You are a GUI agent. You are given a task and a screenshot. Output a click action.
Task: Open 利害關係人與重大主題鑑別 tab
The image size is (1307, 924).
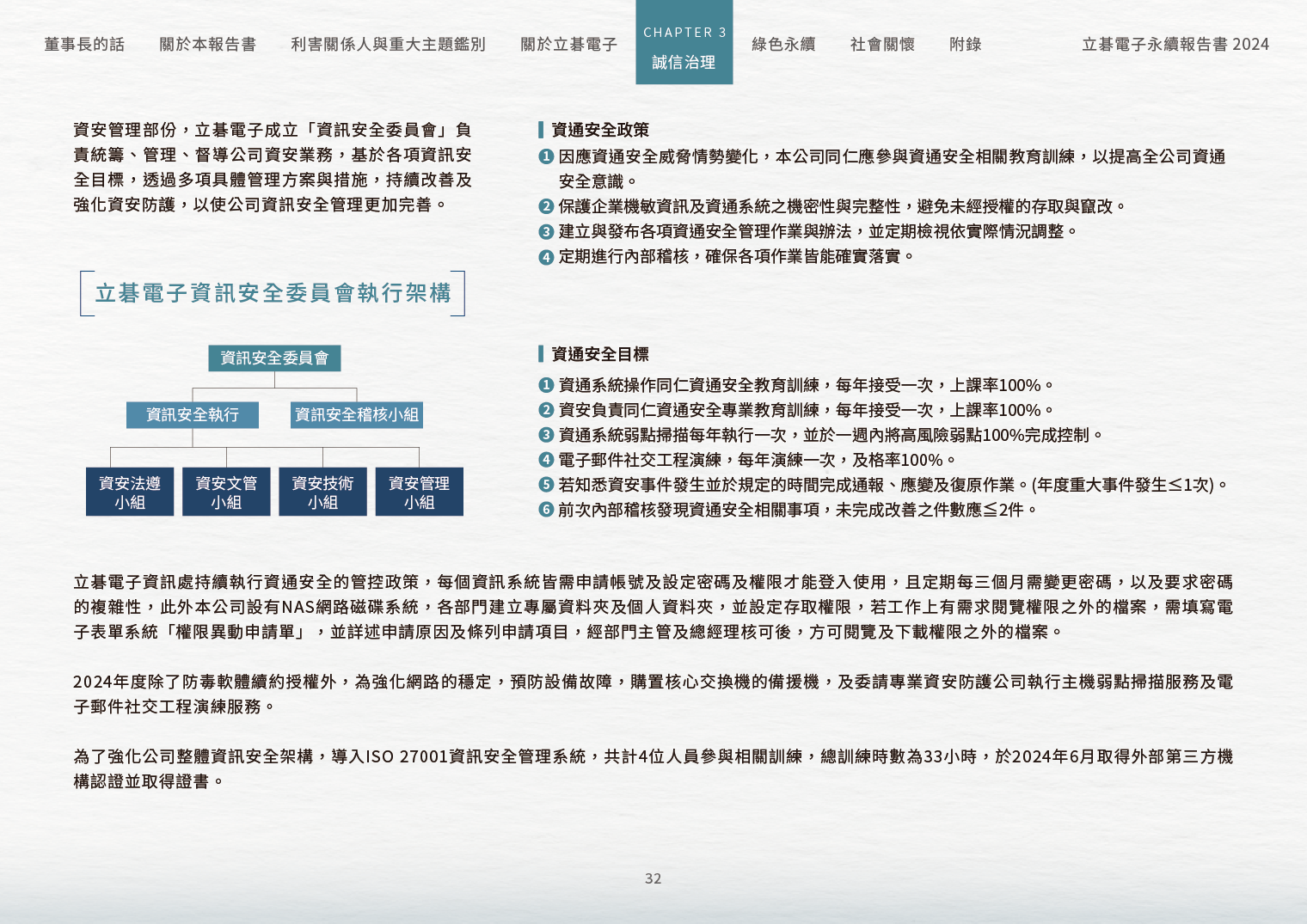click(388, 44)
